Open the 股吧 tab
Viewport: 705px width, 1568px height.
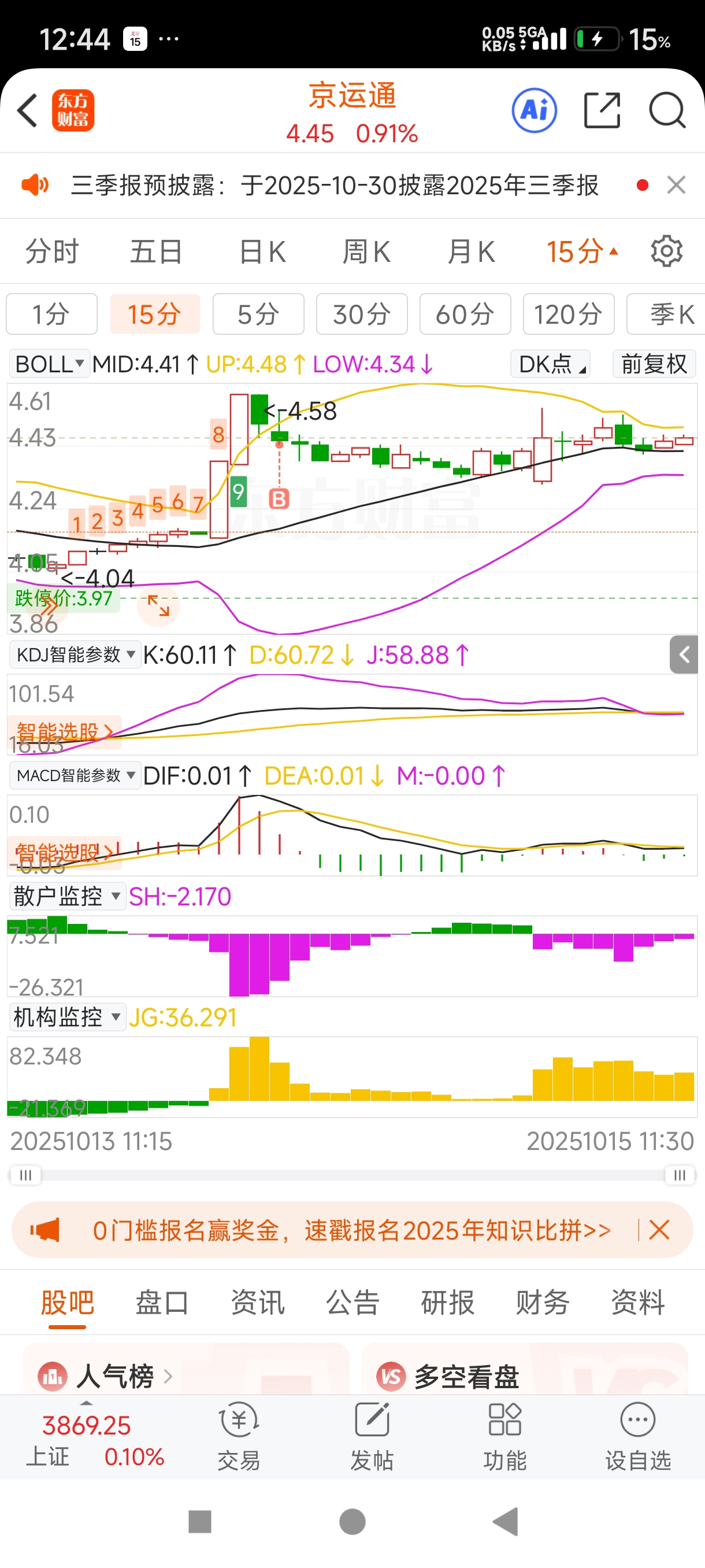tap(67, 1303)
